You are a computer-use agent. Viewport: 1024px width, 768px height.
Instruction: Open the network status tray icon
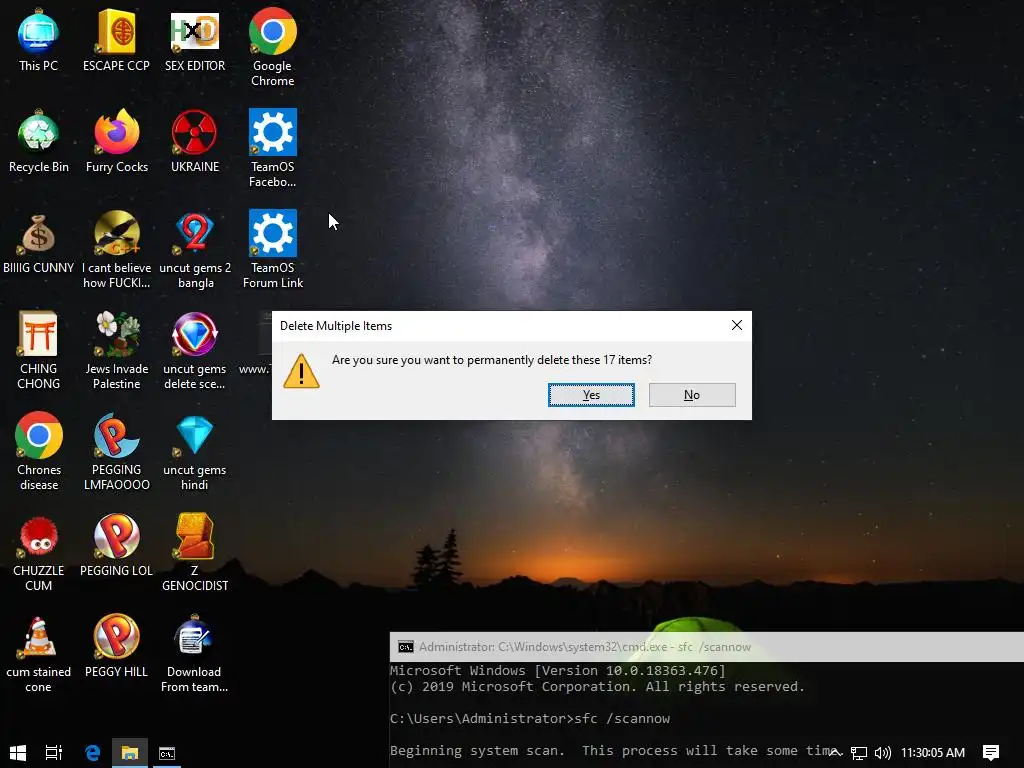pos(859,753)
